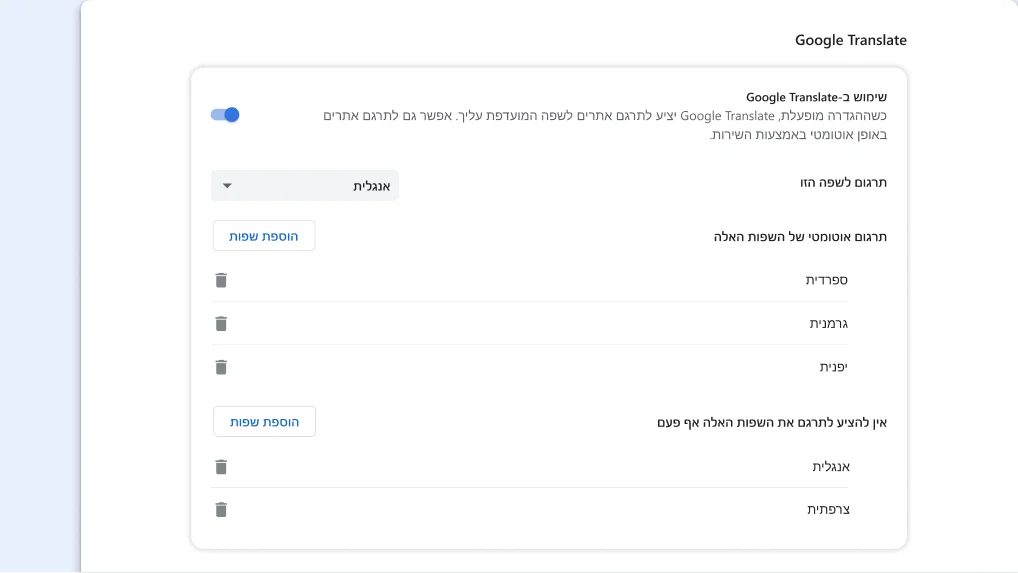The height and width of the screenshot is (573, 1018).
Task: Delete צרפתית from never-translate list
Action: coord(221,509)
